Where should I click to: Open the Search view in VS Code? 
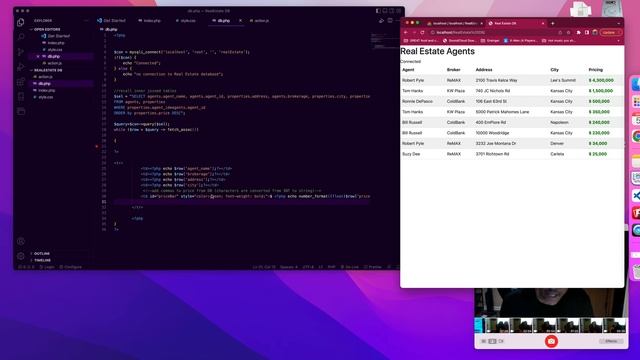20,37
